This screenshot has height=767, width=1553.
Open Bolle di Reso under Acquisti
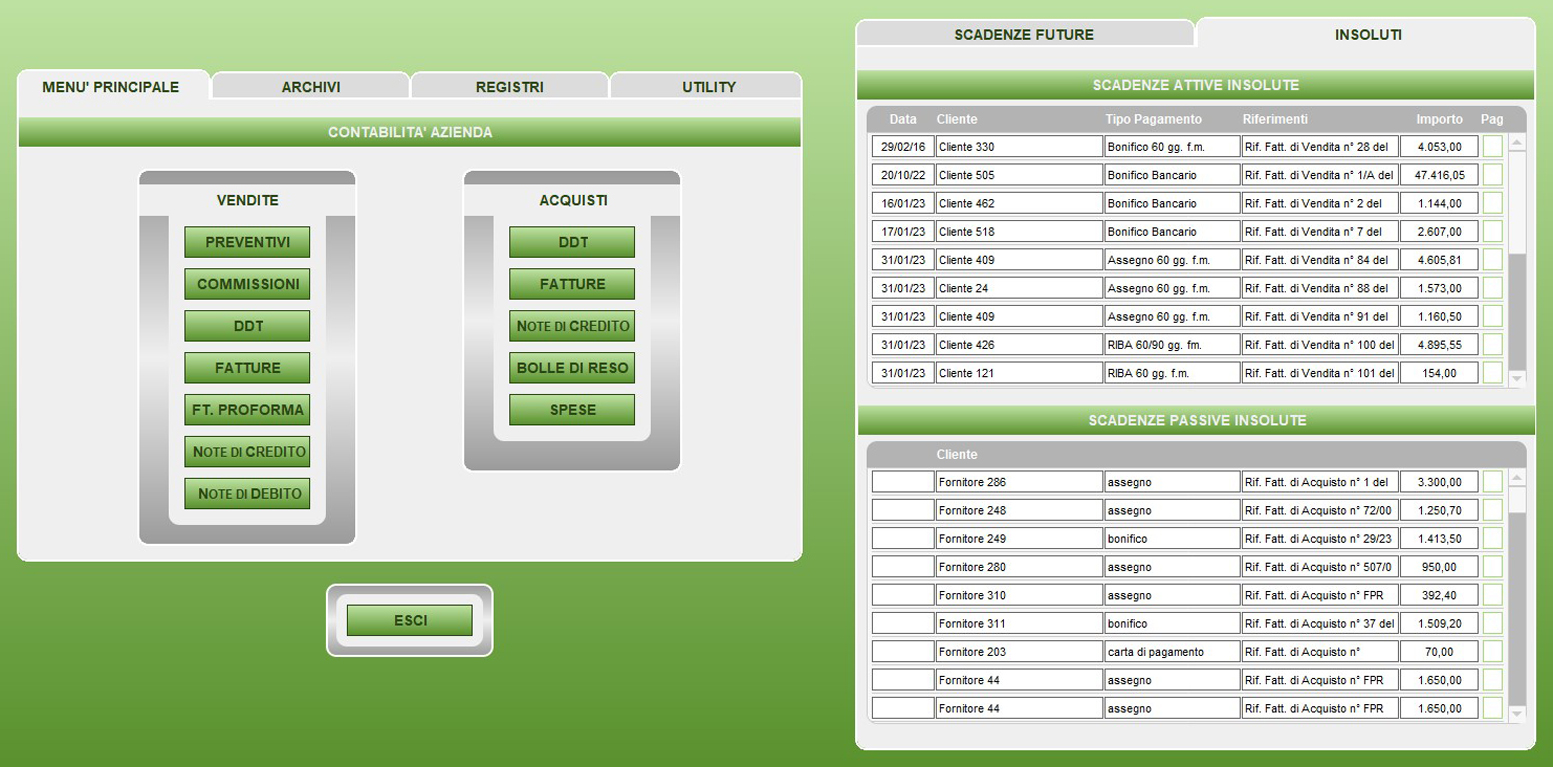pyautogui.click(x=572, y=368)
